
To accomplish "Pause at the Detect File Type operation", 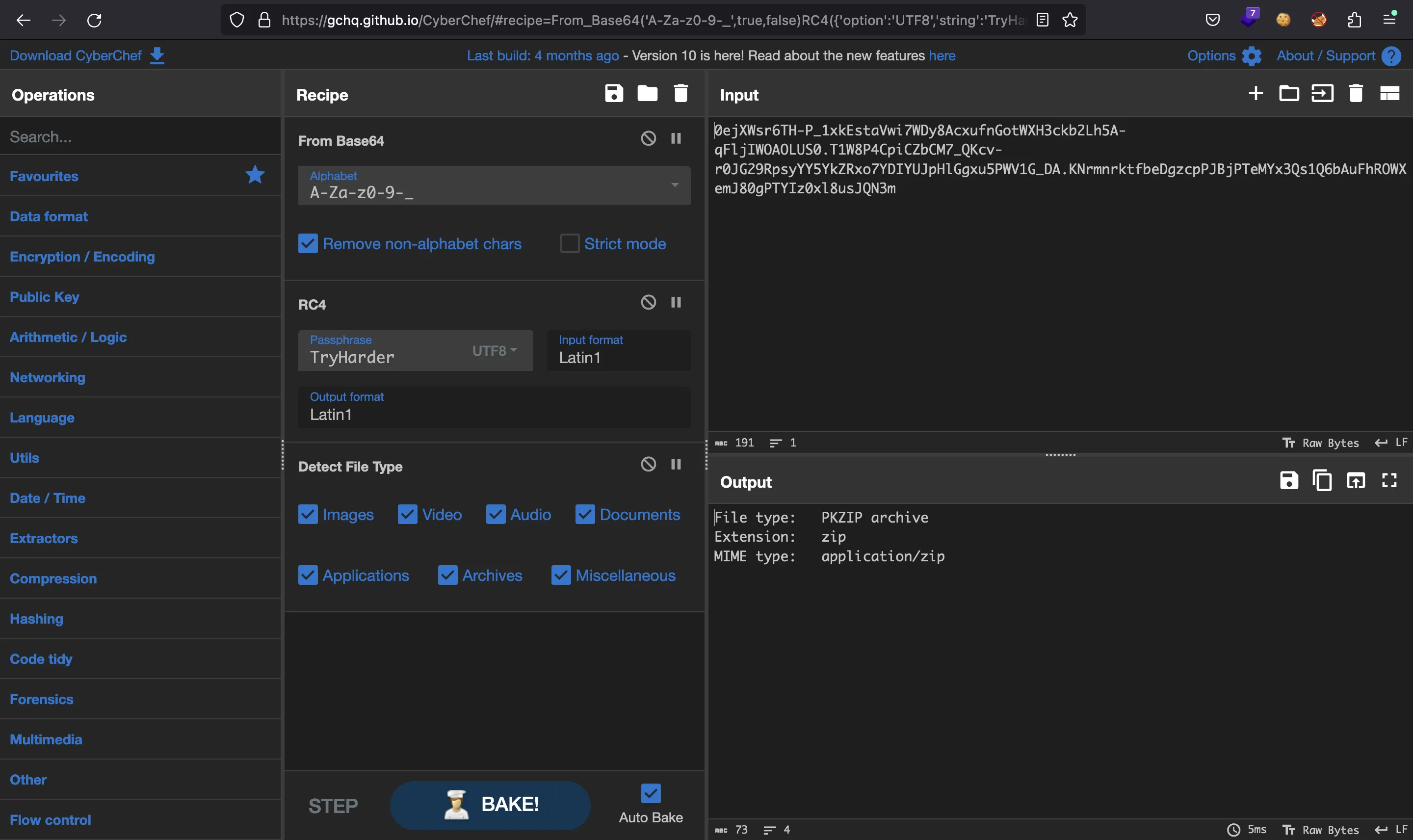I will click(676, 464).
